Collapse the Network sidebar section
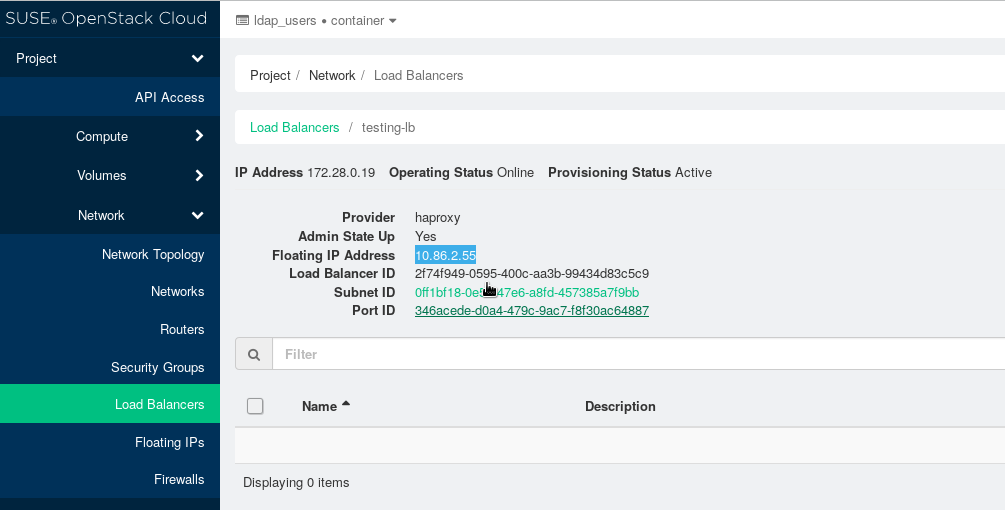This screenshot has height=510, width=1005. [197, 215]
